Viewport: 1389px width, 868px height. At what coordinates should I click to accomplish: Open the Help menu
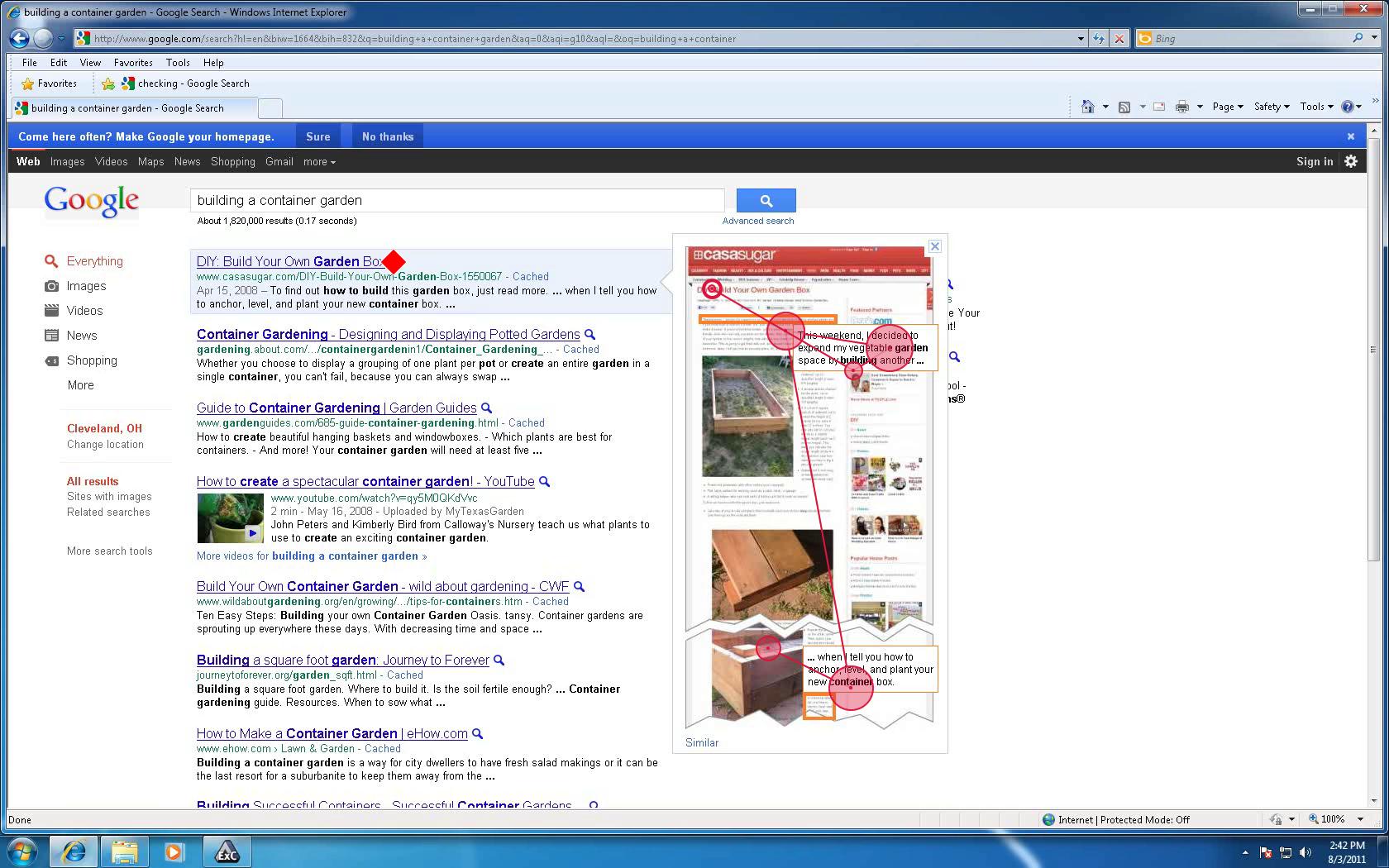213,62
